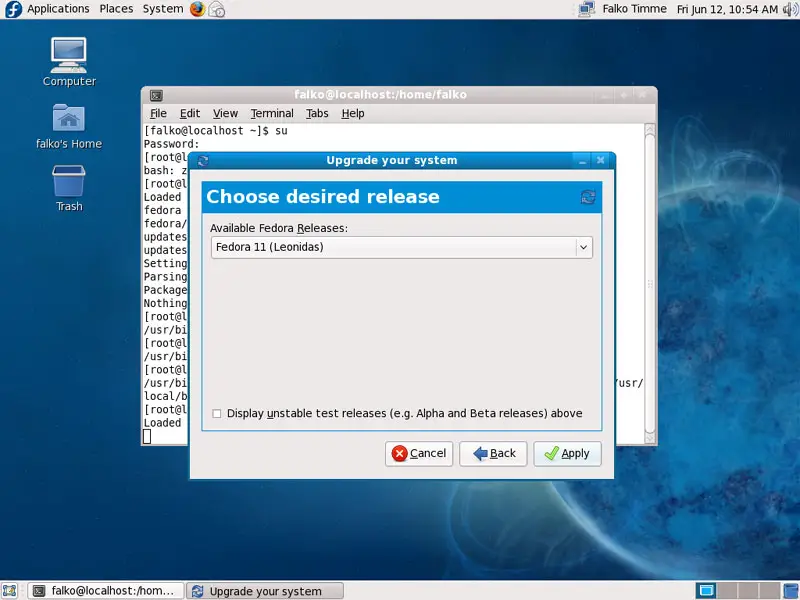800x600 pixels.
Task: Click the Upgrade dialog titlebar refresh icon
Action: 203,161
